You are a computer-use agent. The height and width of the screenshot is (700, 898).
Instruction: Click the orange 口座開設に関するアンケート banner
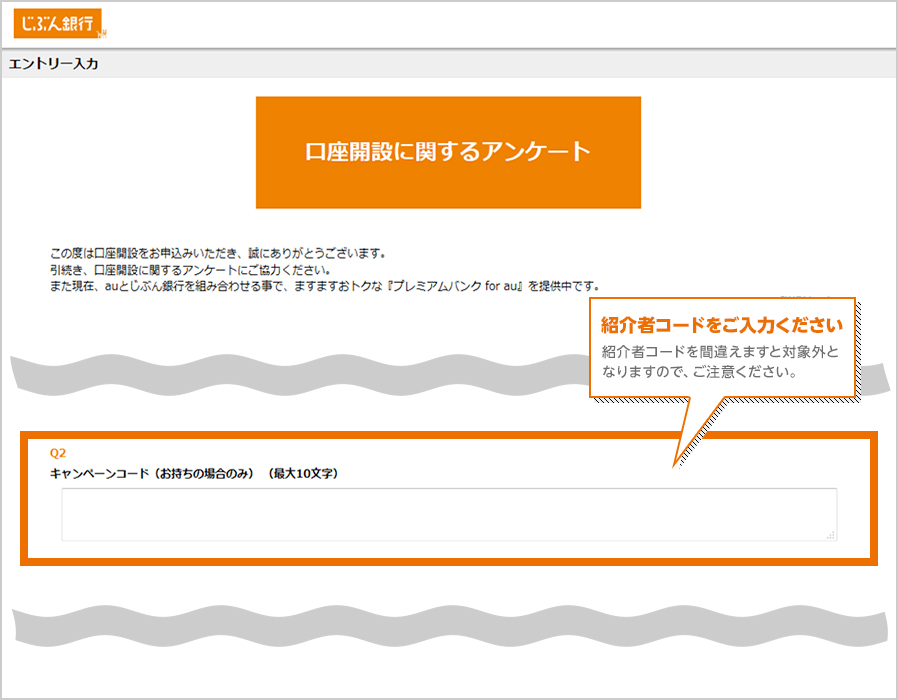point(448,152)
